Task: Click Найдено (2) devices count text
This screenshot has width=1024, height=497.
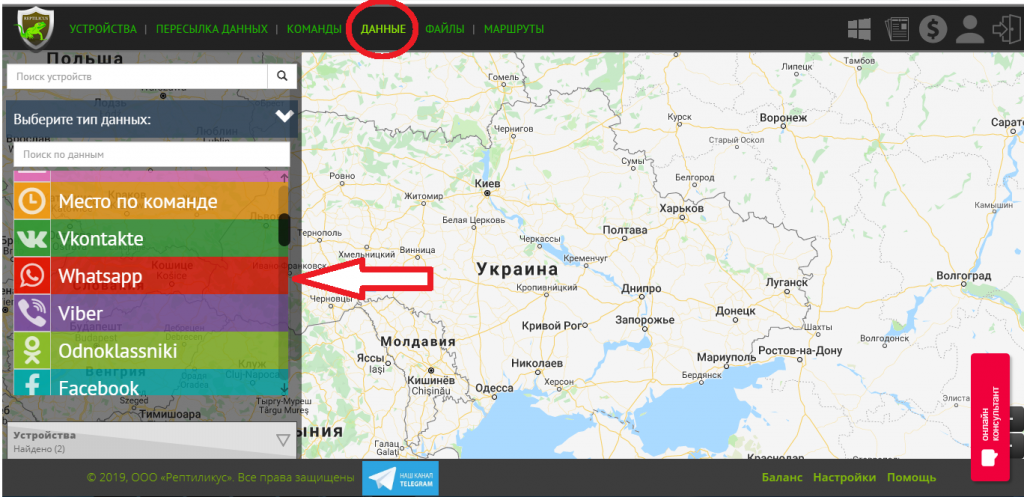Action: tap(39, 449)
